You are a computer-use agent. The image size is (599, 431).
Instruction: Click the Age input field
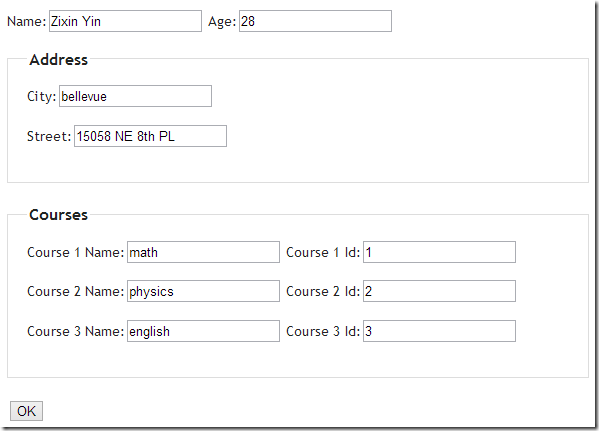pyautogui.click(x=315, y=21)
